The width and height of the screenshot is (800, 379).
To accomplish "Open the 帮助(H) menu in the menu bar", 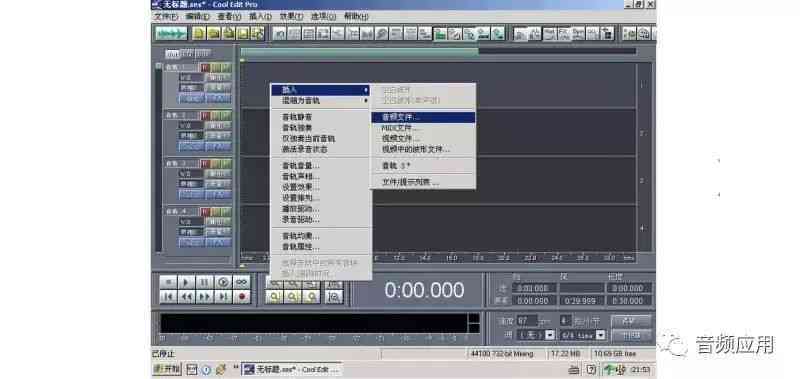I will 356,16.
